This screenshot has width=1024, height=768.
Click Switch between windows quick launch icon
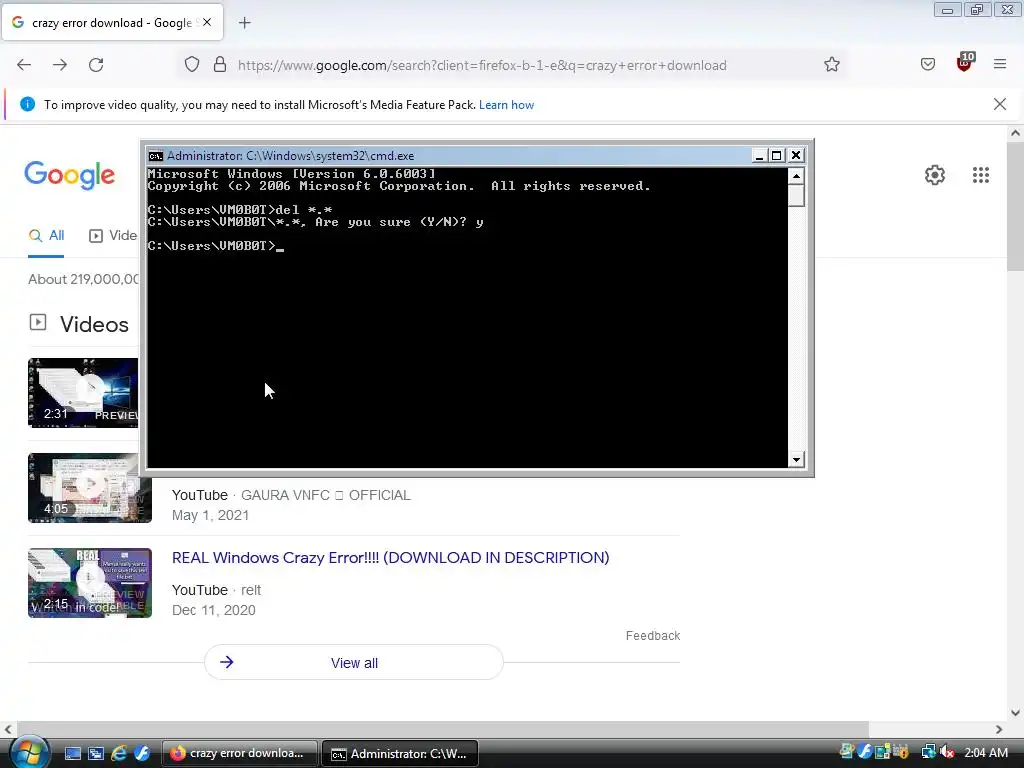pos(96,754)
